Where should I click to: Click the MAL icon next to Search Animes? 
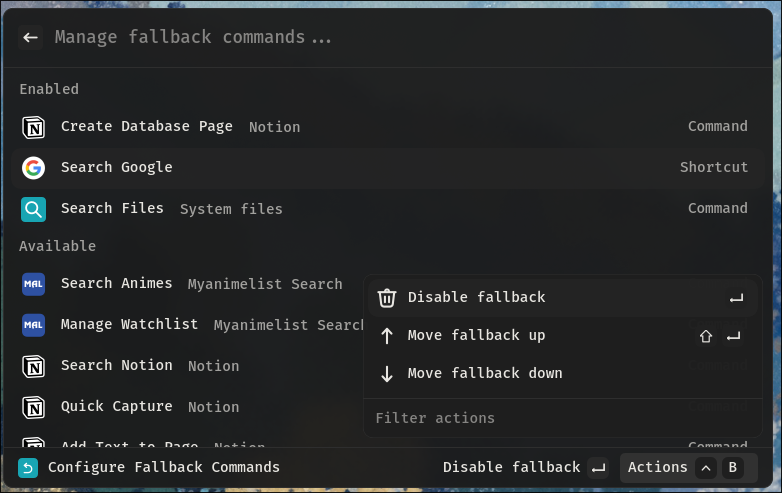click(x=33, y=284)
